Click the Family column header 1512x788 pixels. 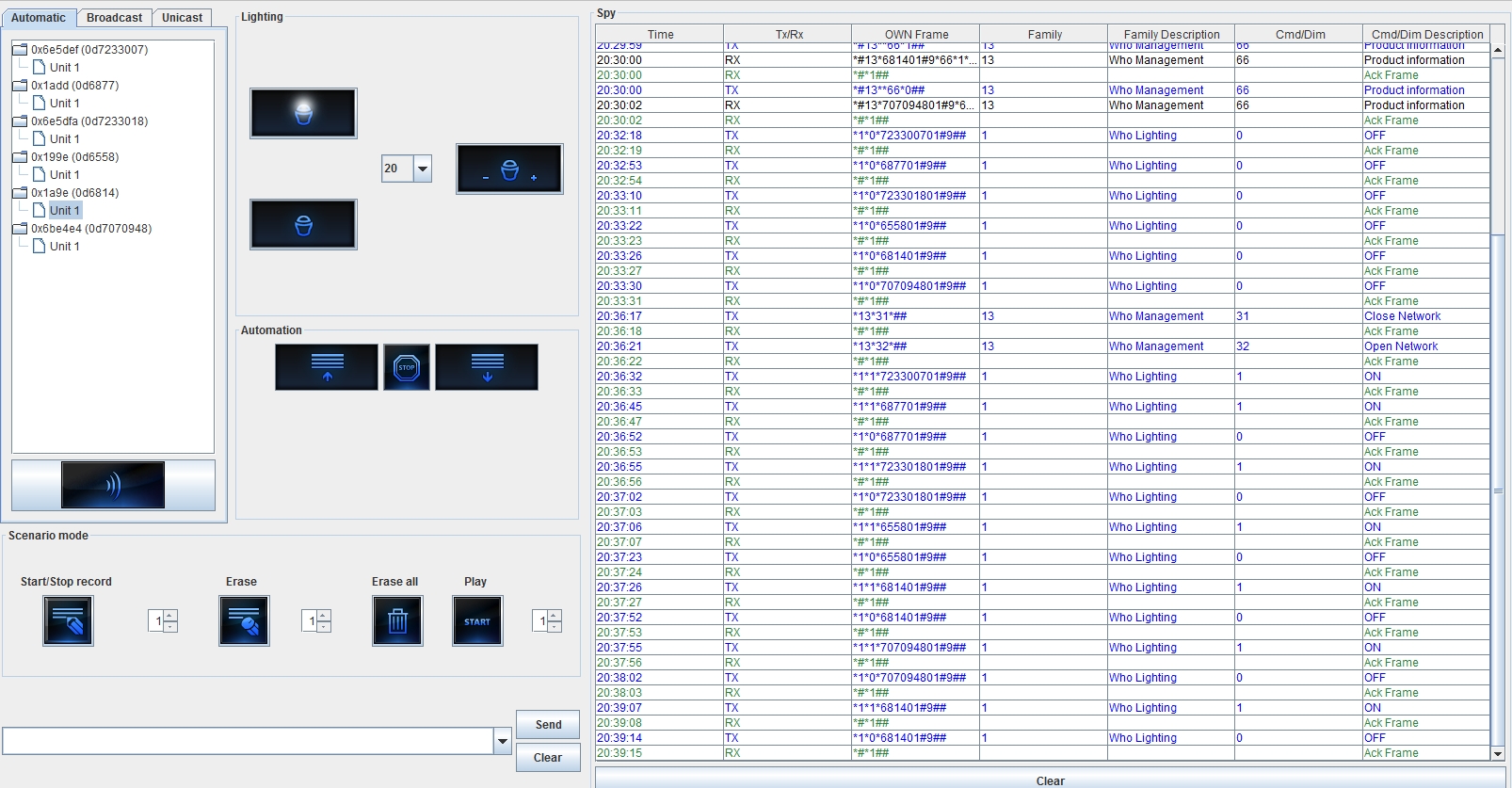coord(1044,34)
